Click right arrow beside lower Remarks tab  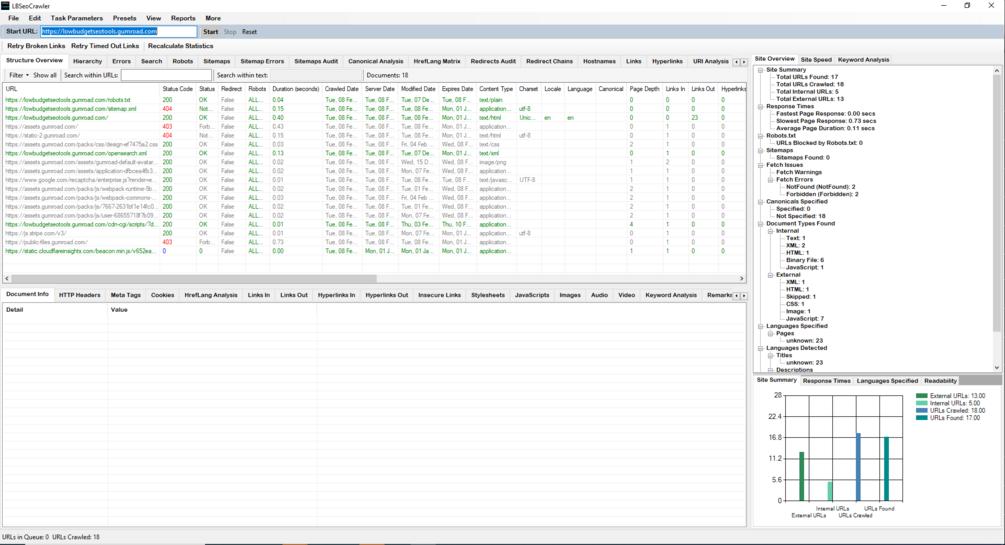coord(743,296)
